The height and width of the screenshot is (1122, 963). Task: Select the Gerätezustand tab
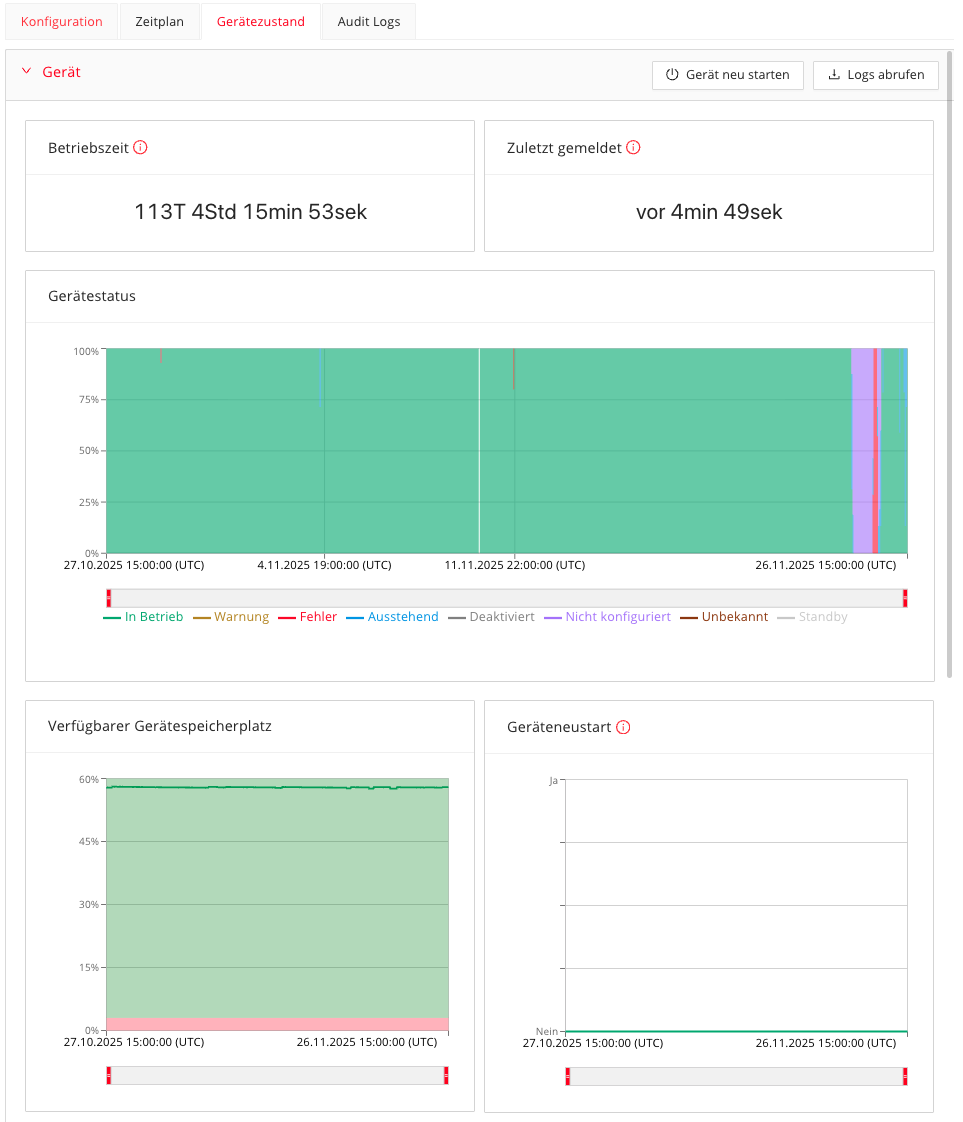260,21
